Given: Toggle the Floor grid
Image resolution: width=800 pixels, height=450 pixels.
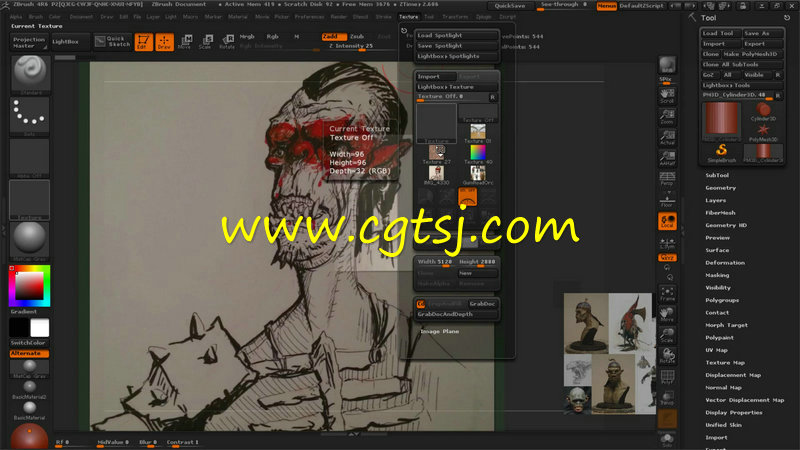Looking at the screenshot, I should 667,199.
